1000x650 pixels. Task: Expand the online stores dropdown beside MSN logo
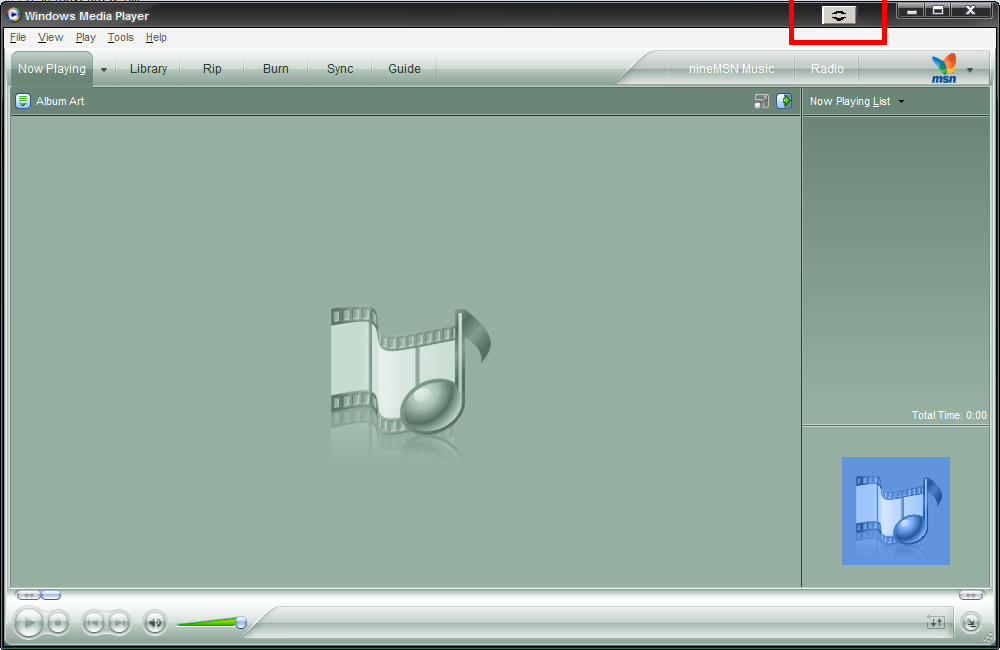point(970,70)
